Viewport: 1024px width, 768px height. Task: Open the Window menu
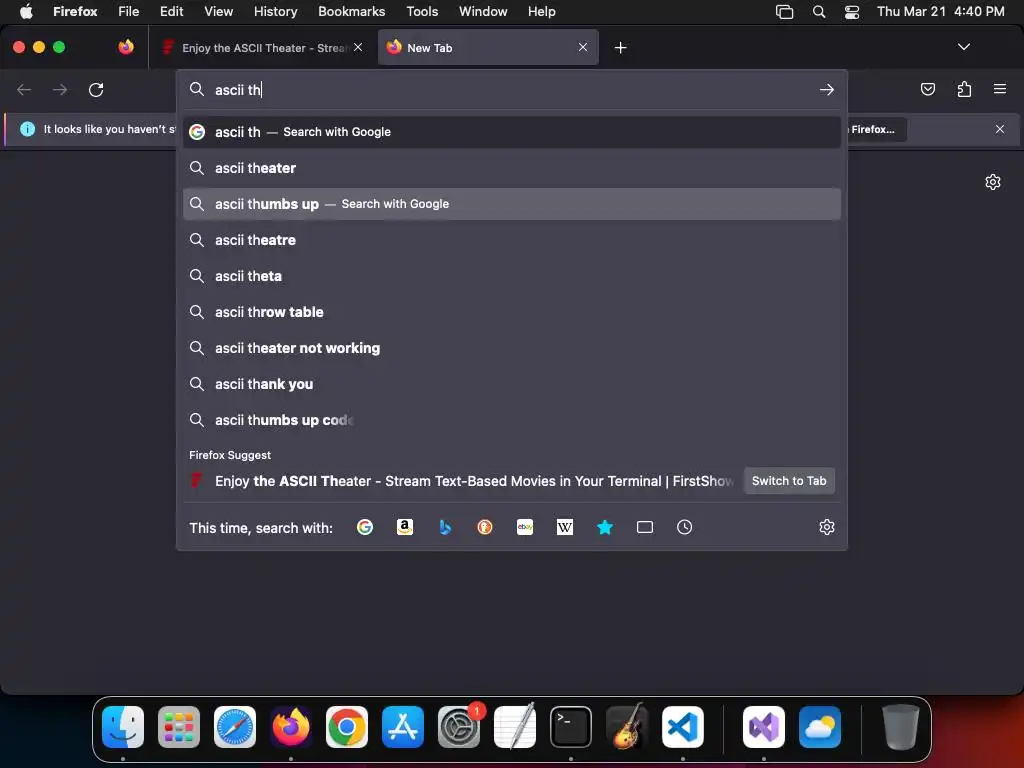click(x=483, y=11)
